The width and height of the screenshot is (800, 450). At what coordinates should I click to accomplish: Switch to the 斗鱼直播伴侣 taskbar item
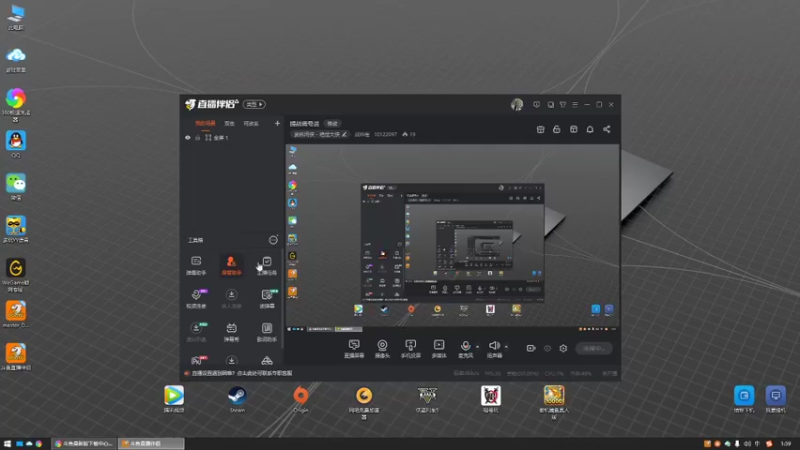click(152, 444)
